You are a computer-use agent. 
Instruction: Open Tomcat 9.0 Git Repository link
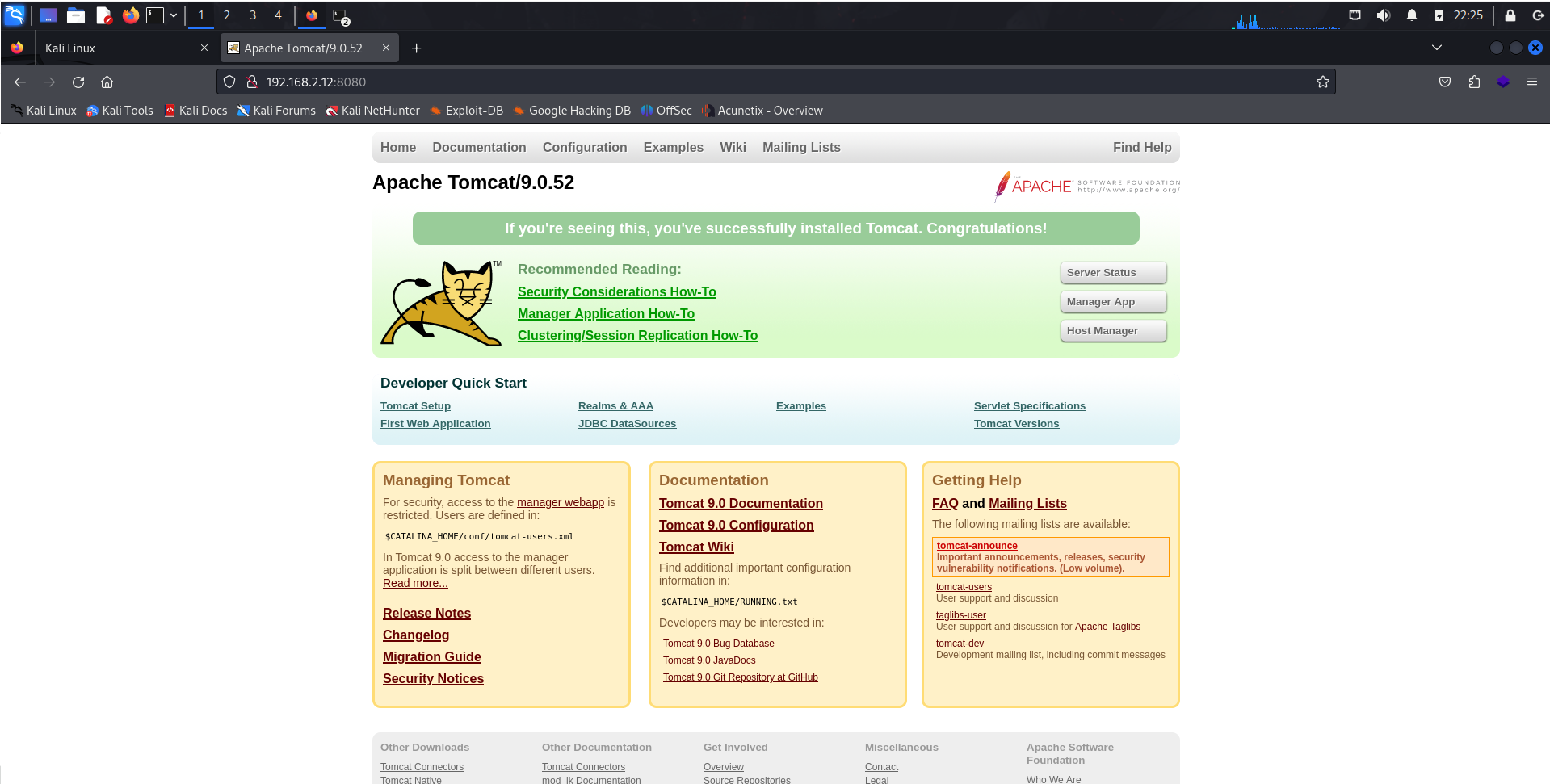point(741,677)
